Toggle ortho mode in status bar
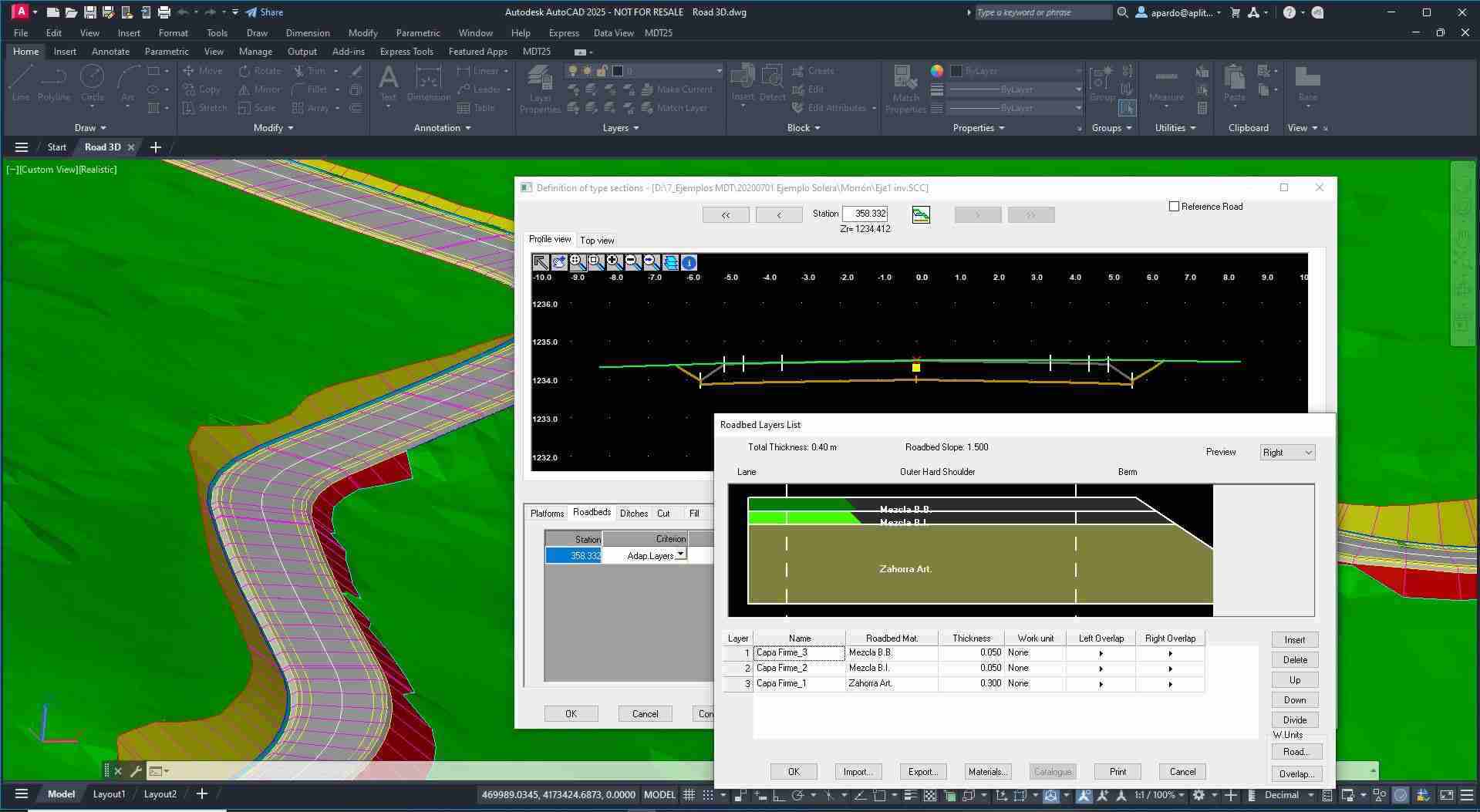This screenshot has height=812, width=1480. (778, 795)
